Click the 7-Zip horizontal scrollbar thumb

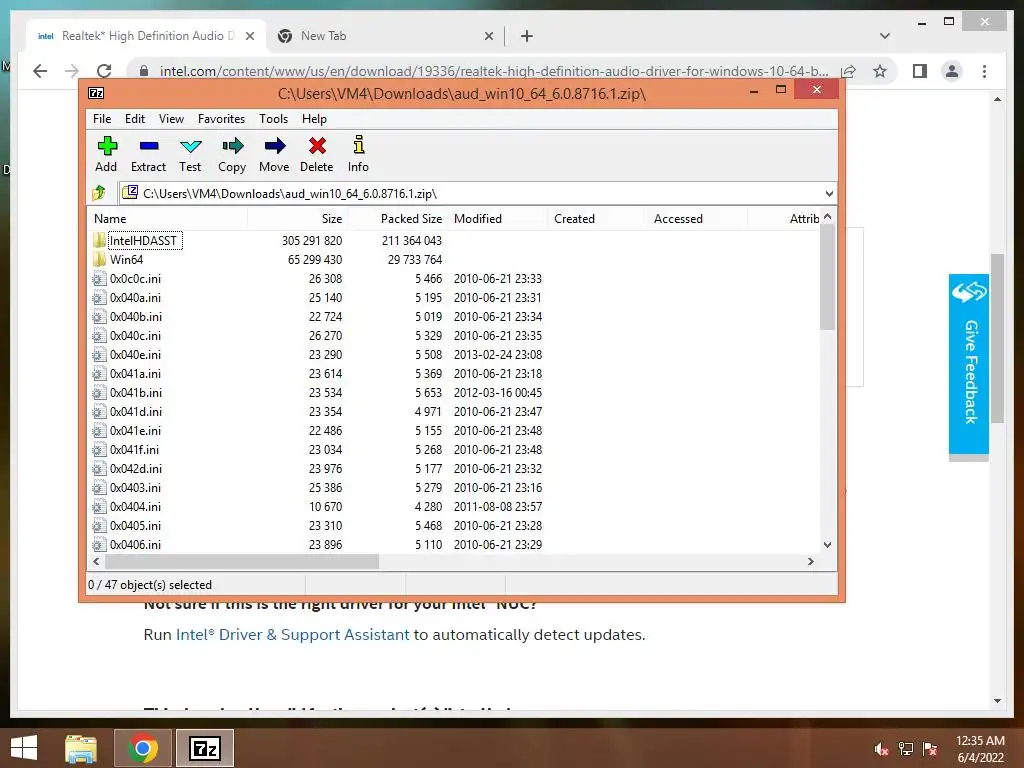click(x=242, y=562)
